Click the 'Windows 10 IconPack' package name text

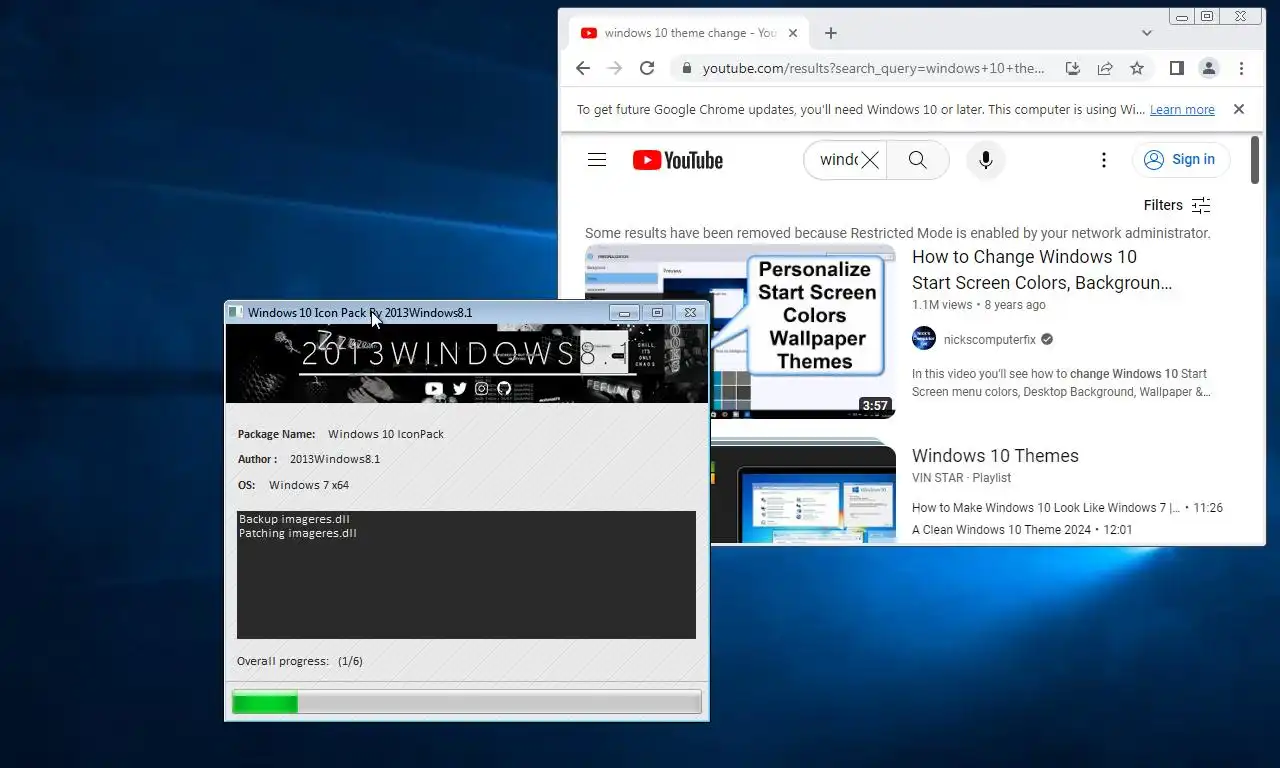(x=386, y=434)
